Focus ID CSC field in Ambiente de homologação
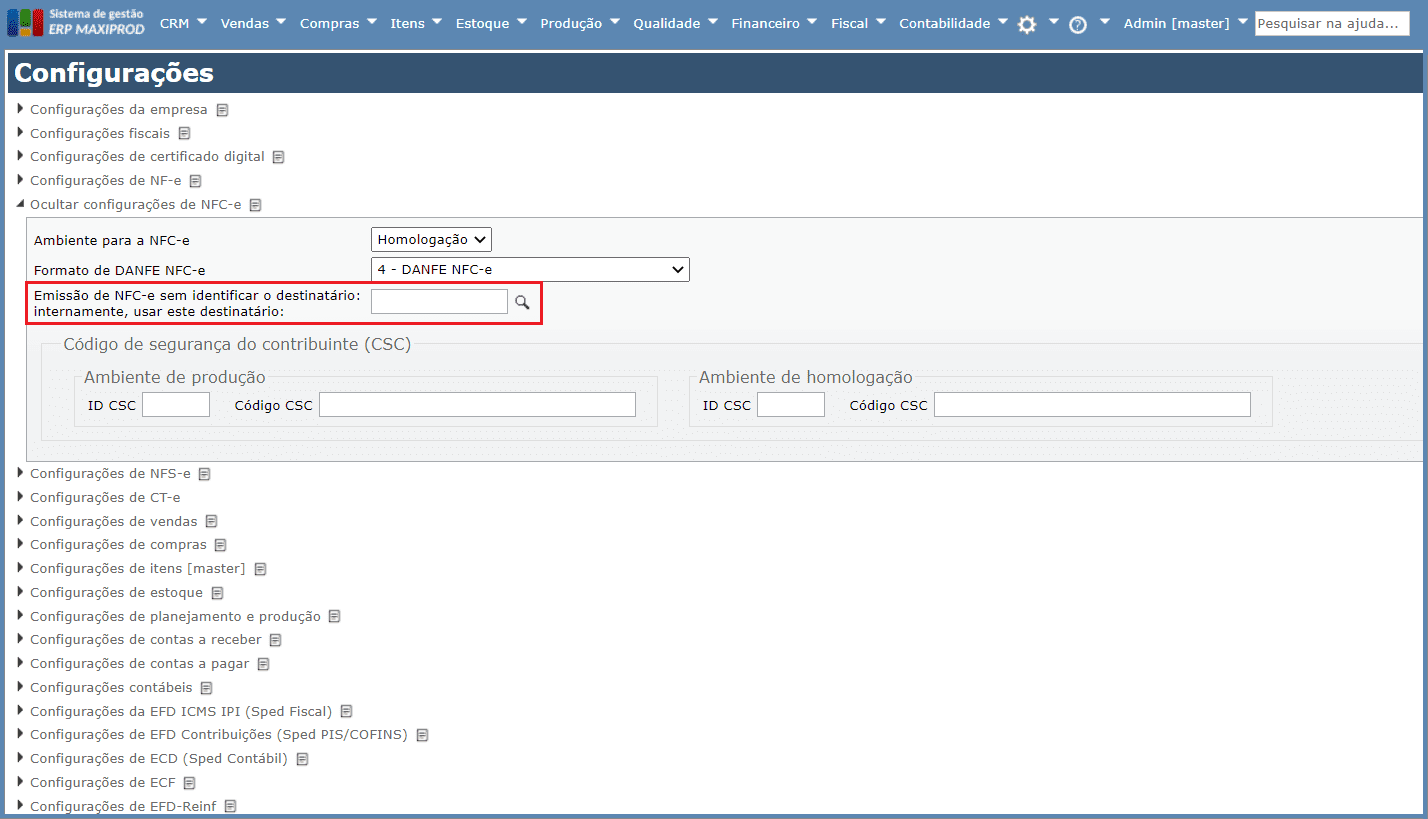Viewport: 1428px width, 819px height. click(791, 404)
